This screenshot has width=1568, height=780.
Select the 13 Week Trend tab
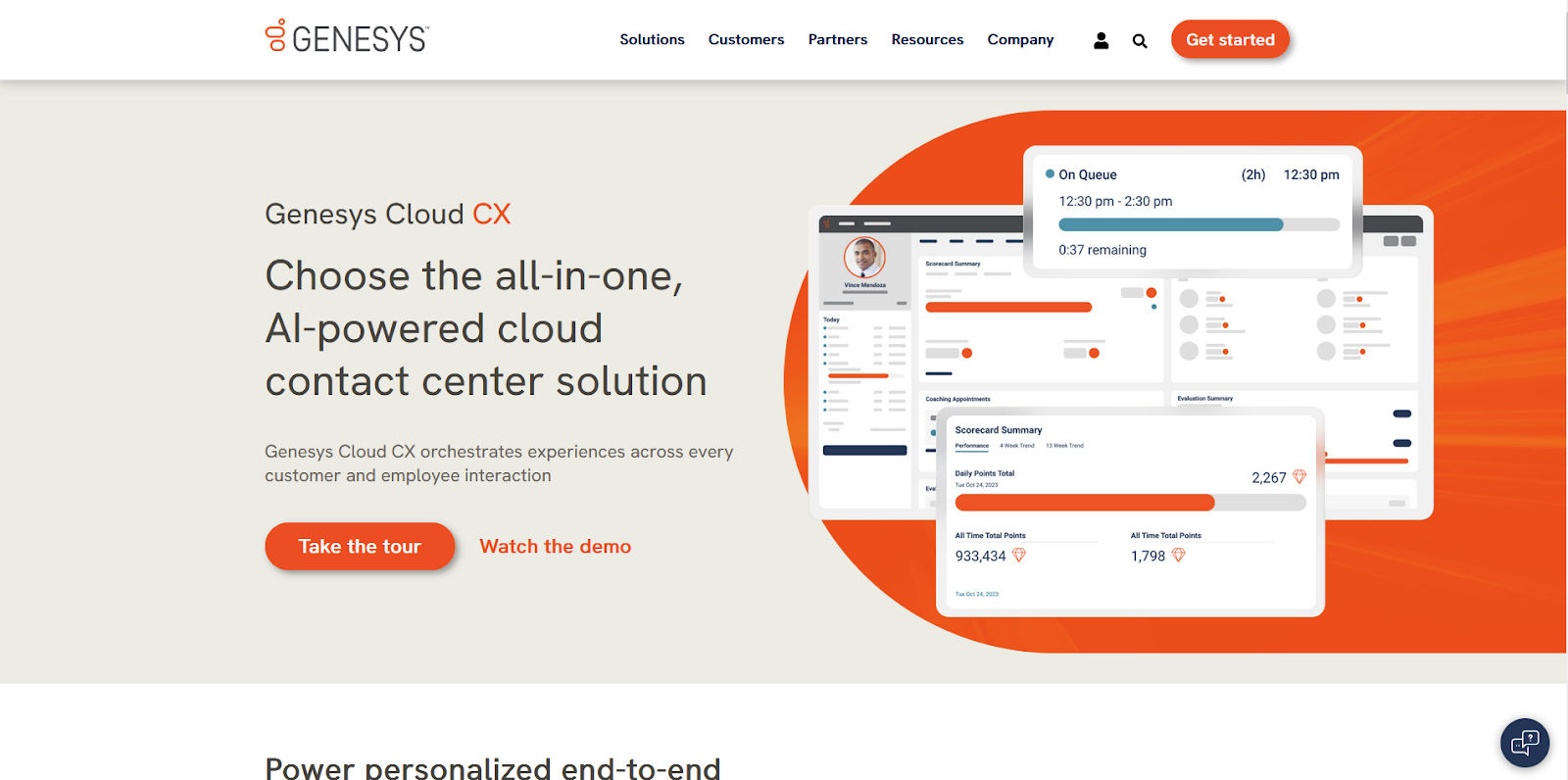(x=1064, y=446)
